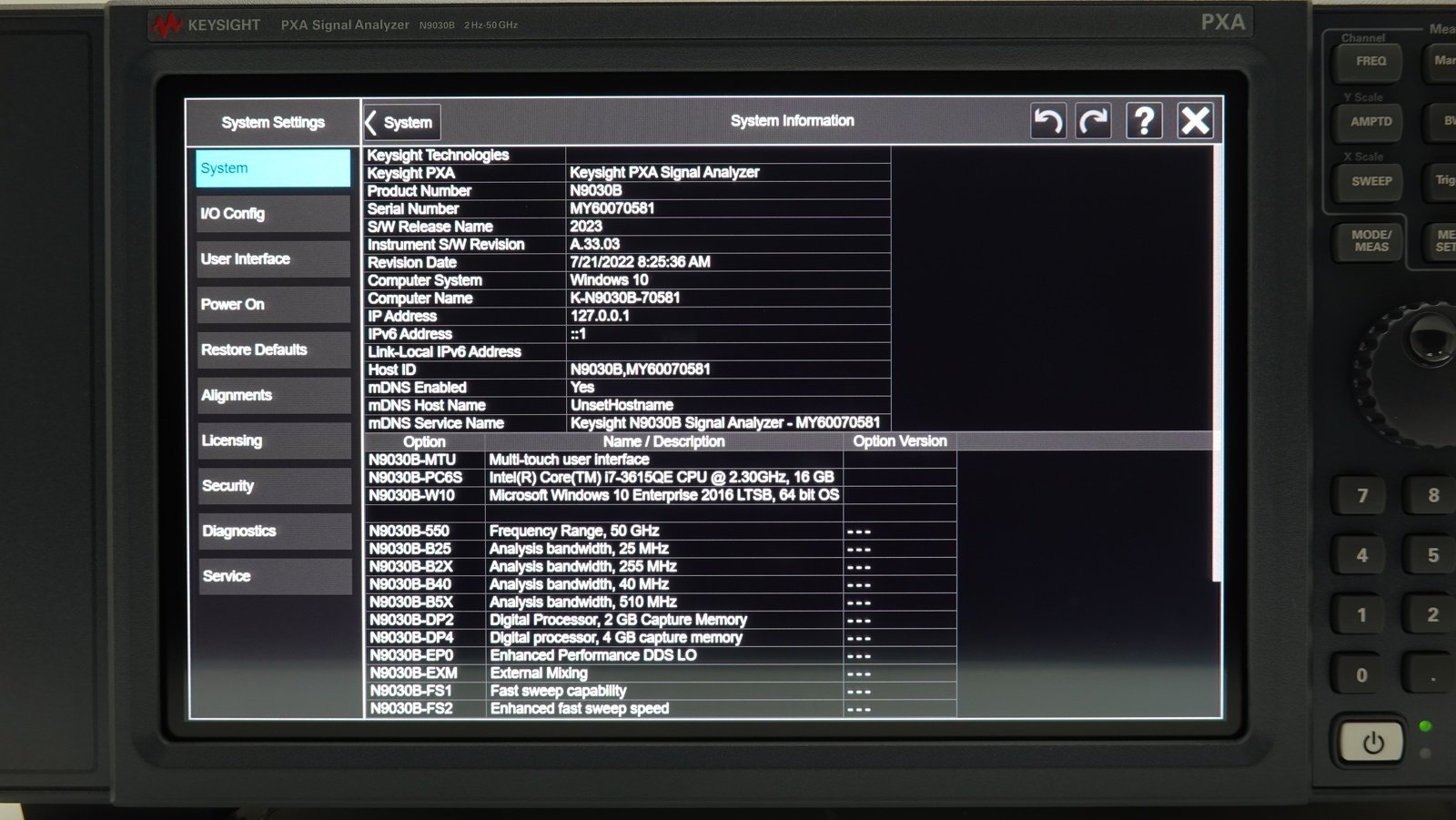Screen dimensions: 1456x820
Task: Click the Option column header
Action: click(424, 441)
